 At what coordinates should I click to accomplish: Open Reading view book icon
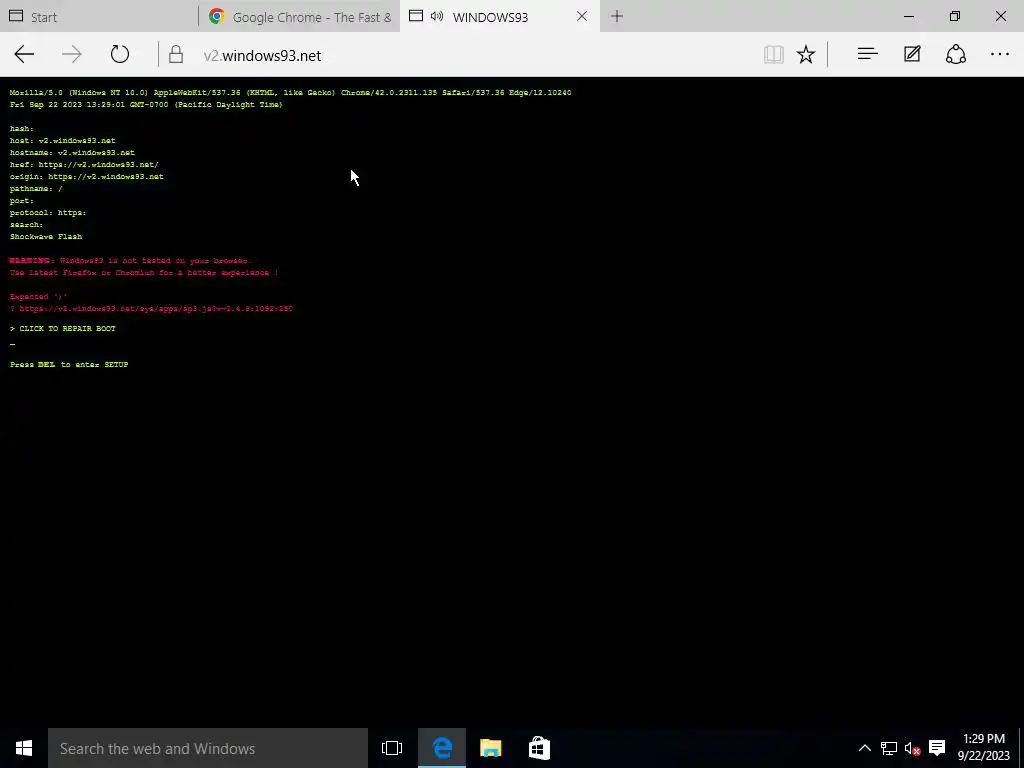pyautogui.click(x=774, y=55)
